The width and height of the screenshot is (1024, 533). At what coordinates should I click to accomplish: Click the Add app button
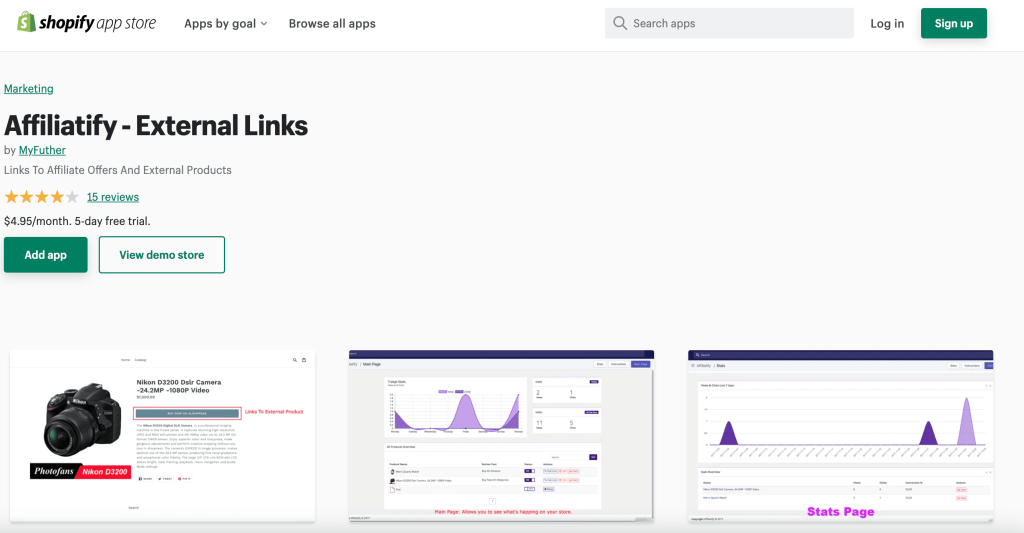pyautogui.click(x=46, y=255)
